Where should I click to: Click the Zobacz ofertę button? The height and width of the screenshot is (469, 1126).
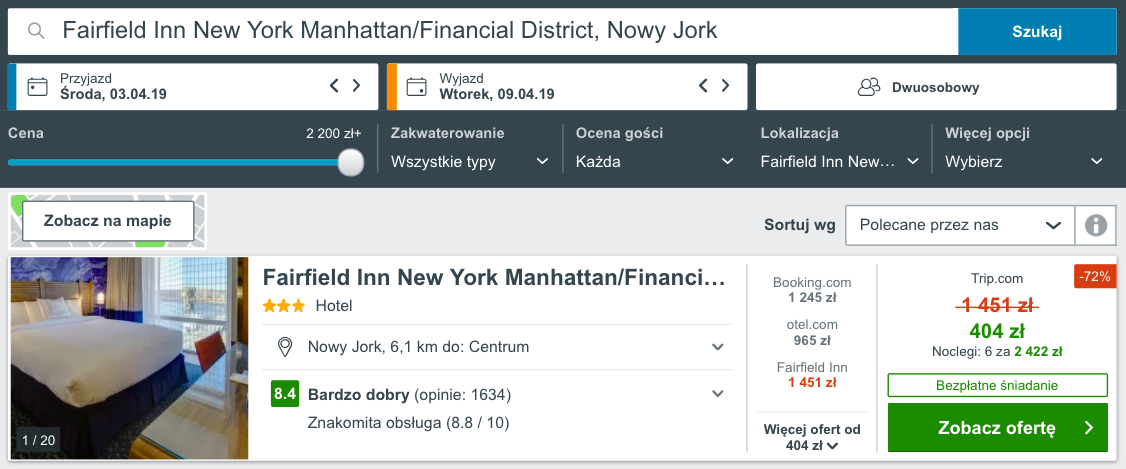pyautogui.click(x=997, y=428)
